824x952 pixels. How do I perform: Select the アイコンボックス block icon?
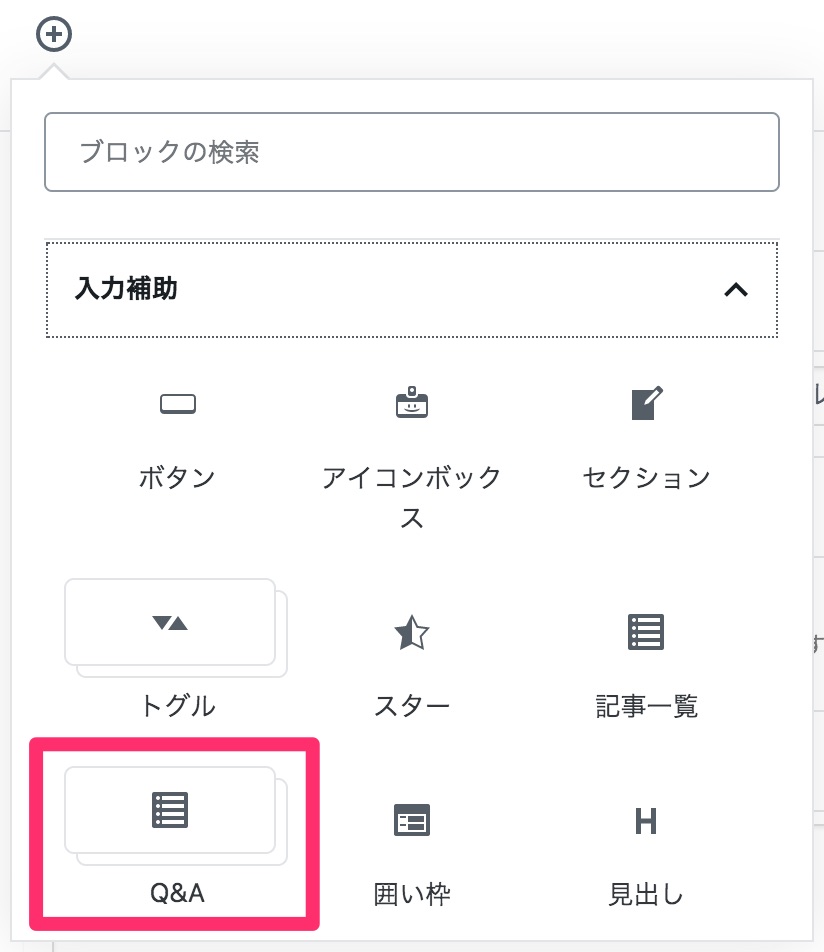point(412,403)
